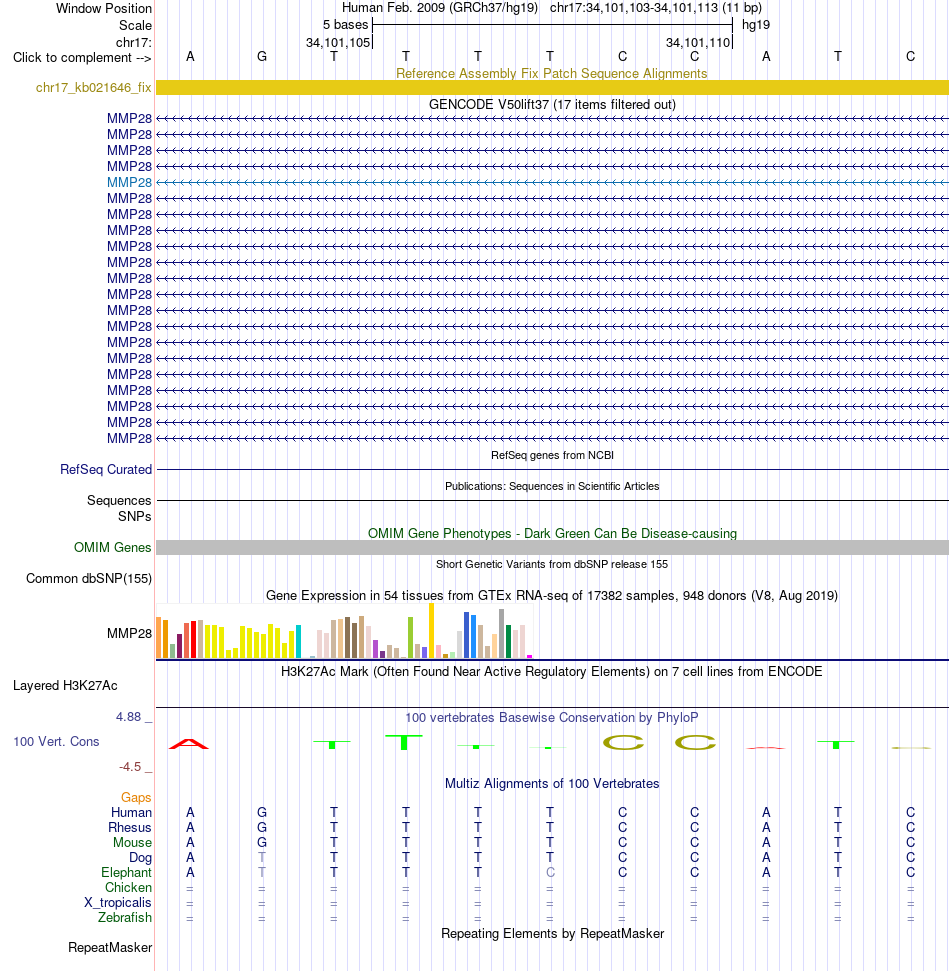Click the 'Mouse' species label

coord(132,842)
